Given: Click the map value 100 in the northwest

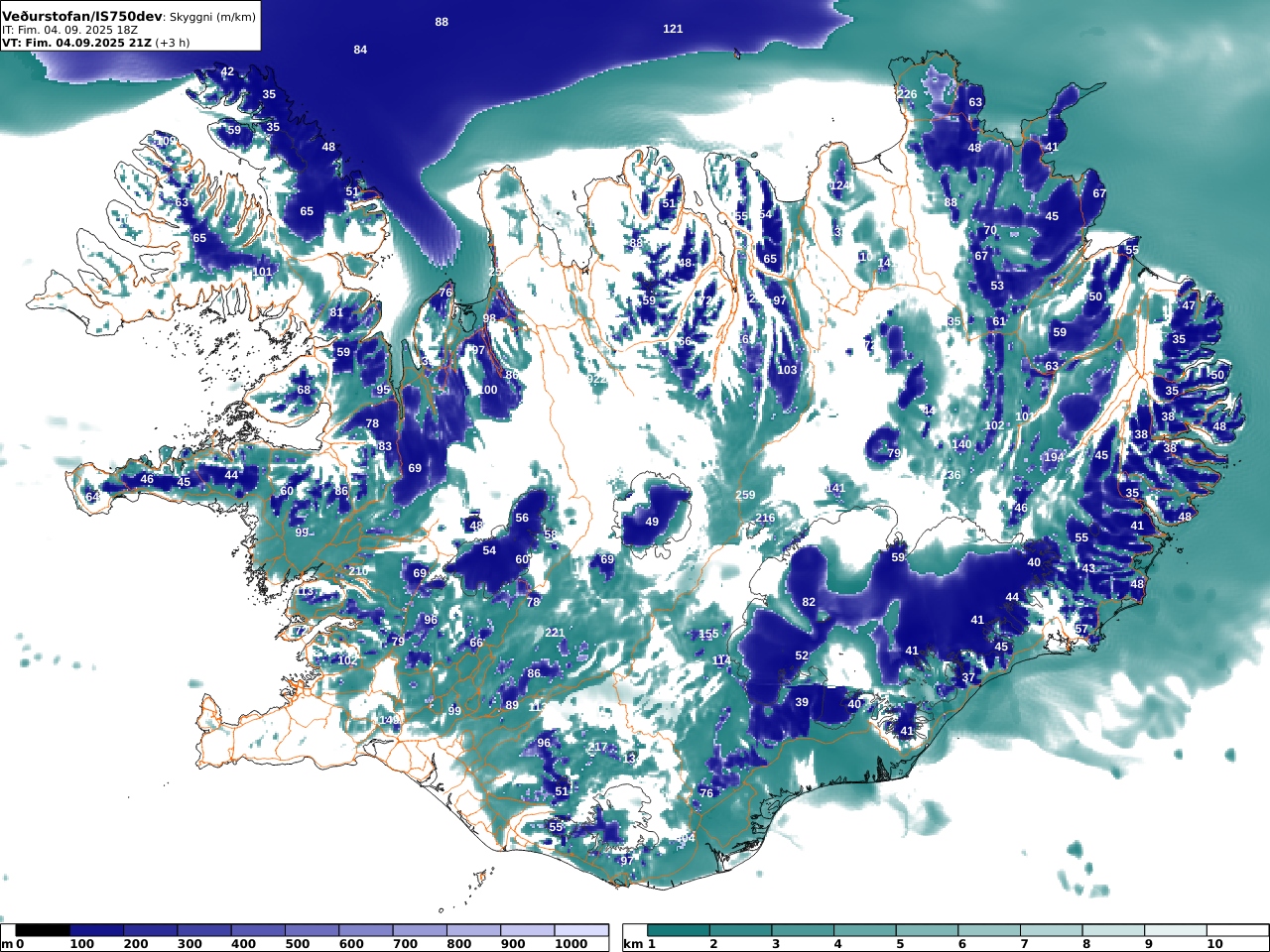Looking at the screenshot, I should click(x=487, y=390).
